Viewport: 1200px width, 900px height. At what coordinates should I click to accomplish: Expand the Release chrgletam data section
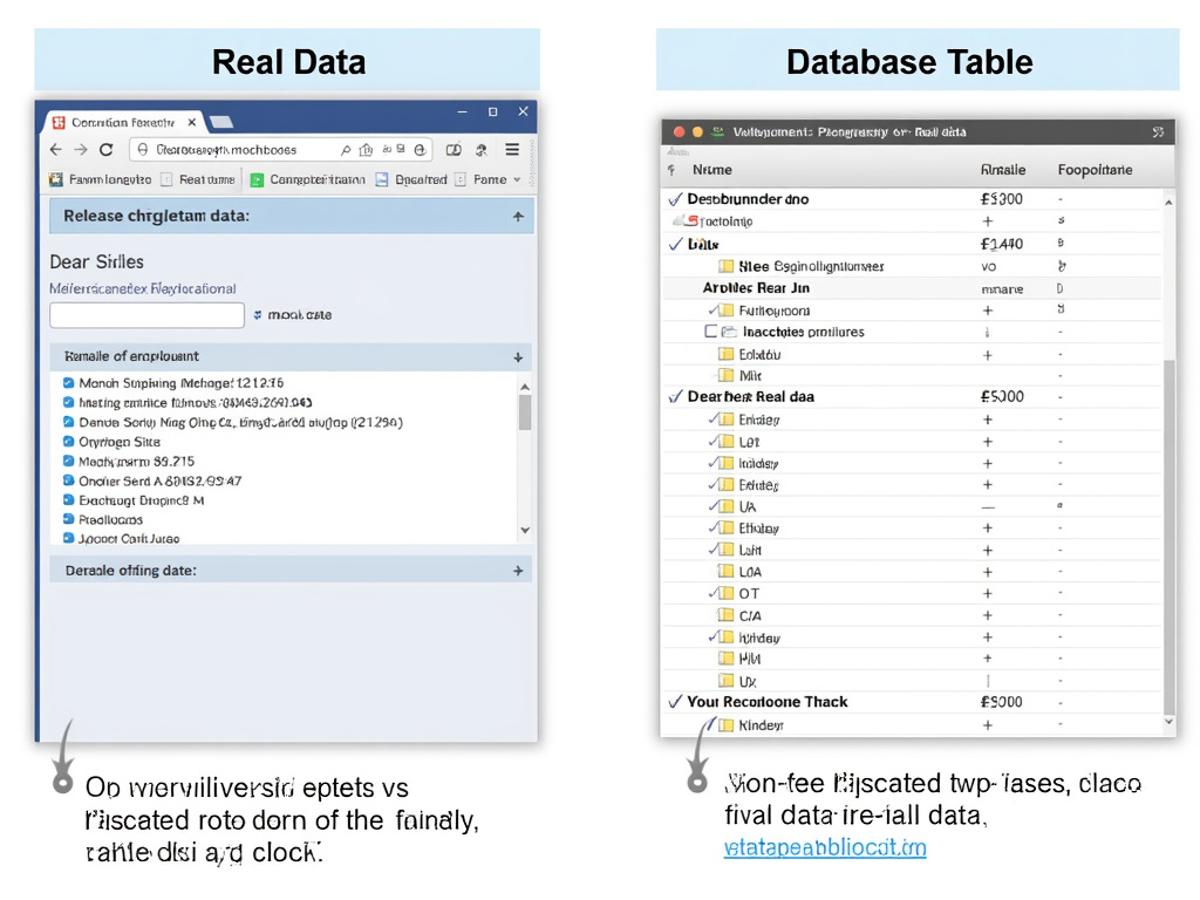click(x=519, y=215)
